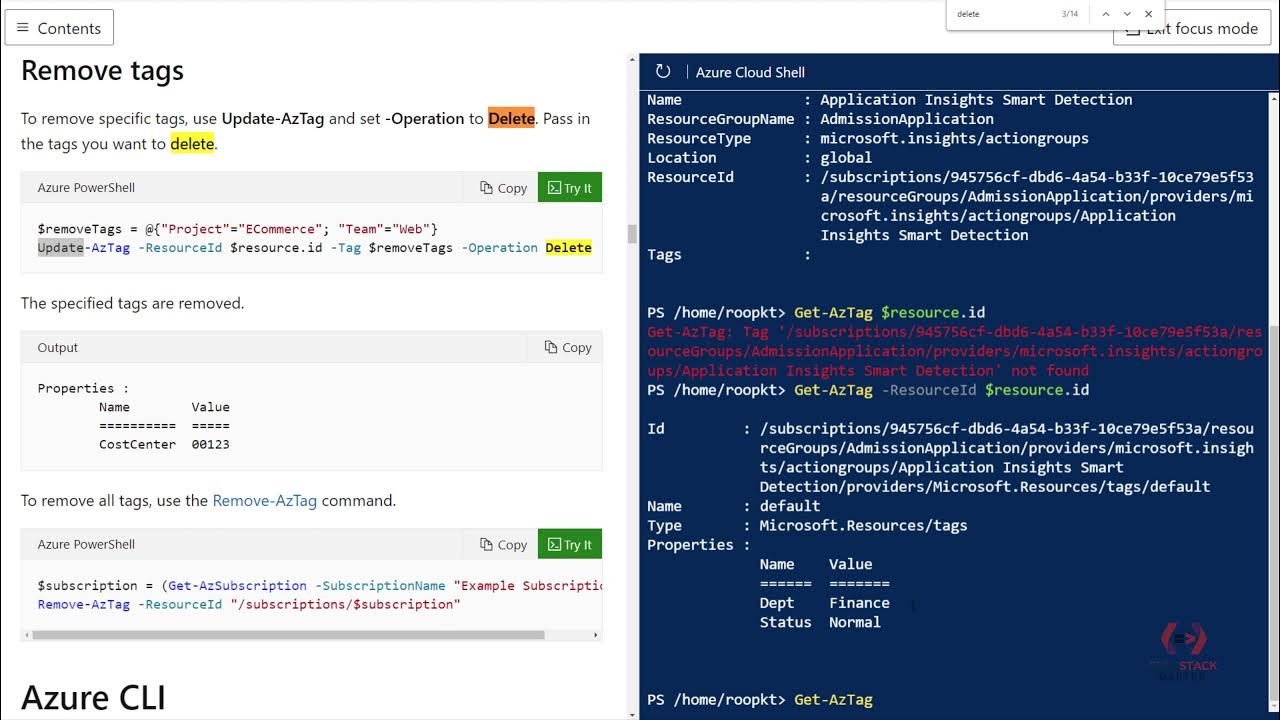Viewport: 1280px width, 720px height.
Task: Copy the Remove-AzTag code snippet
Action: [x=503, y=545]
